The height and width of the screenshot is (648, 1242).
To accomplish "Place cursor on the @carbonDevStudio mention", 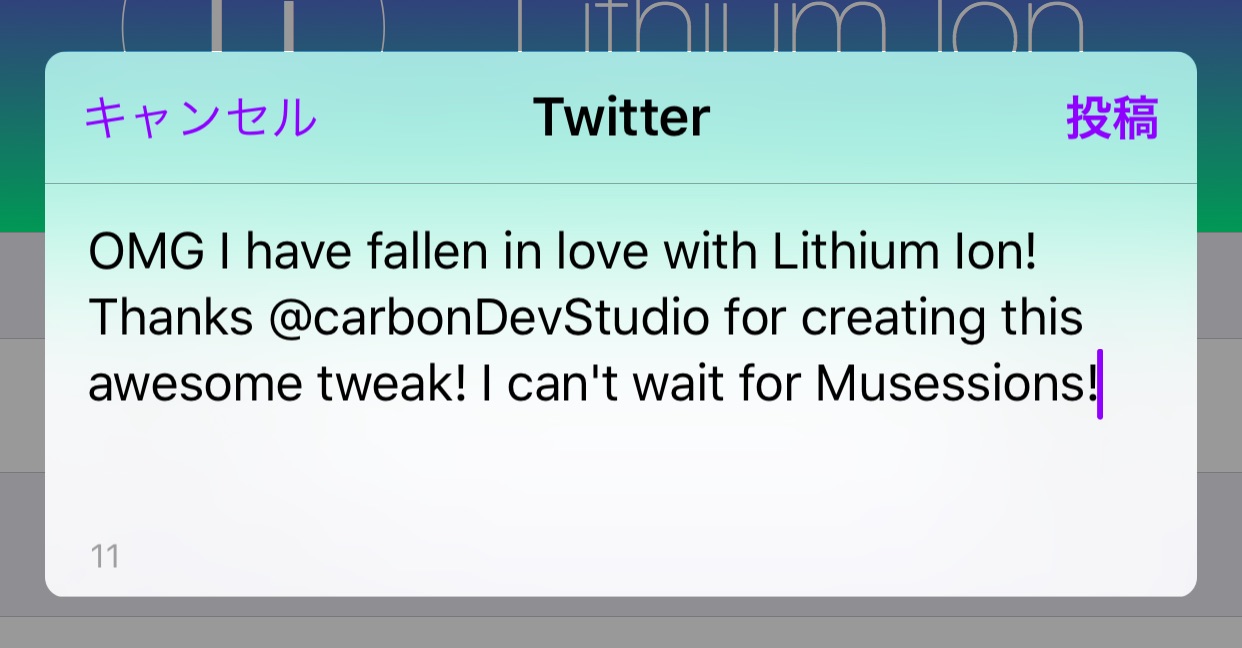I will point(490,320).
